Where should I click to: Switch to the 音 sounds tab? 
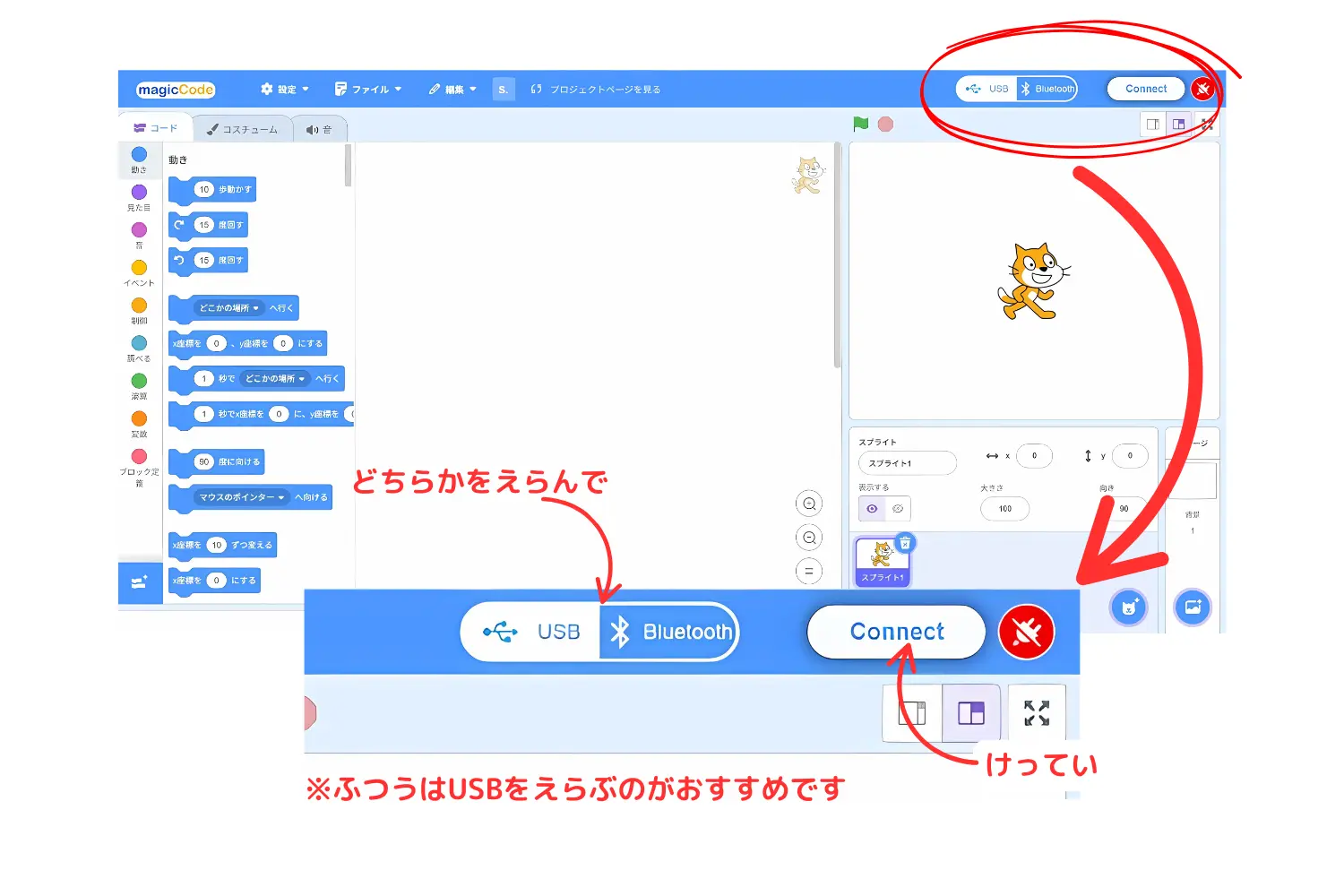pos(319,130)
